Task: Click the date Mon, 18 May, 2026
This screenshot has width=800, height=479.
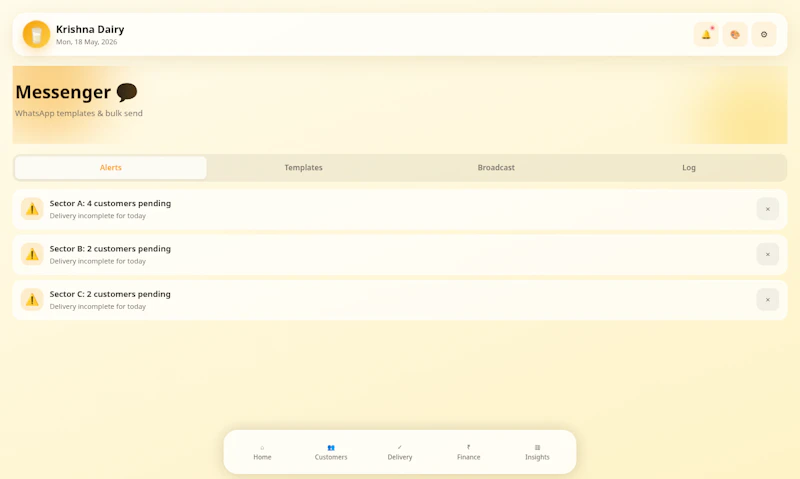Action: tap(87, 42)
